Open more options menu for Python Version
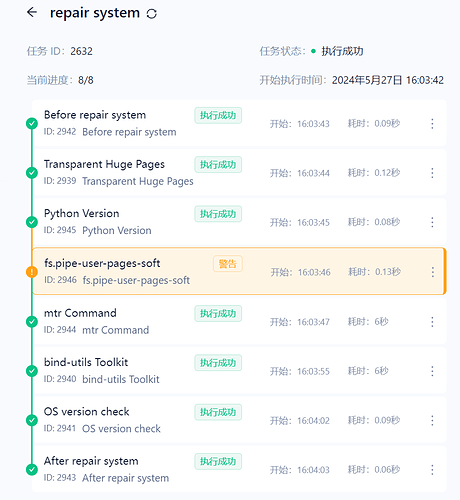The width and height of the screenshot is (460, 500). pos(432,222)
